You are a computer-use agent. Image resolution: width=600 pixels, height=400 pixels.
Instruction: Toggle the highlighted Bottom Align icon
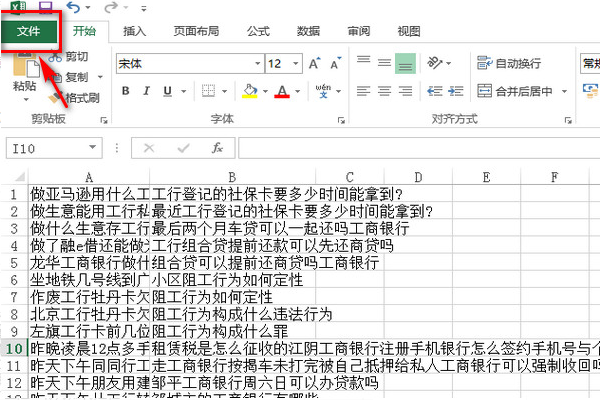coord(405,63)
